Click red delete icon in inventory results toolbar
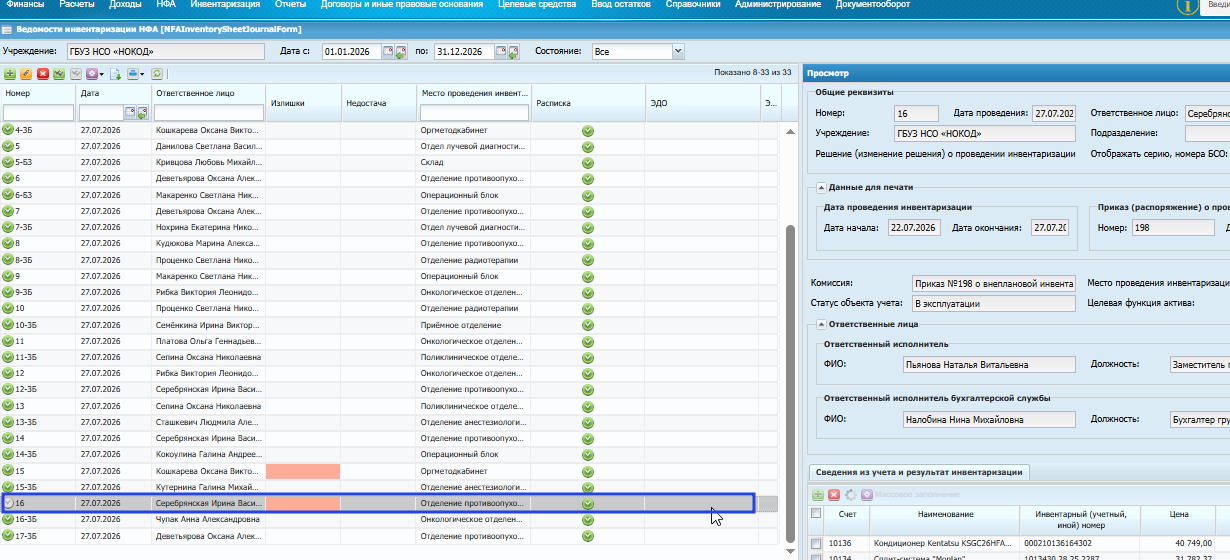 click(833, 495)
